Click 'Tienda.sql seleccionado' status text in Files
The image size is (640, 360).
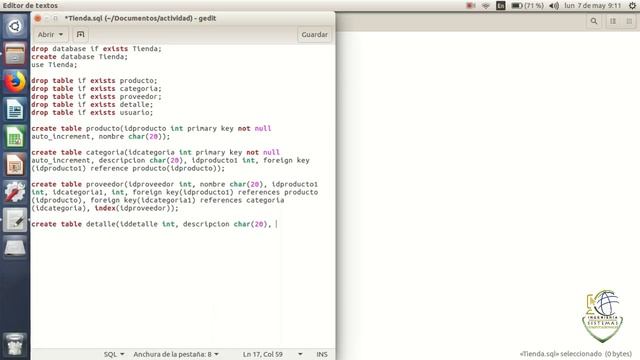pyautogui.click(x=576, y=354)
